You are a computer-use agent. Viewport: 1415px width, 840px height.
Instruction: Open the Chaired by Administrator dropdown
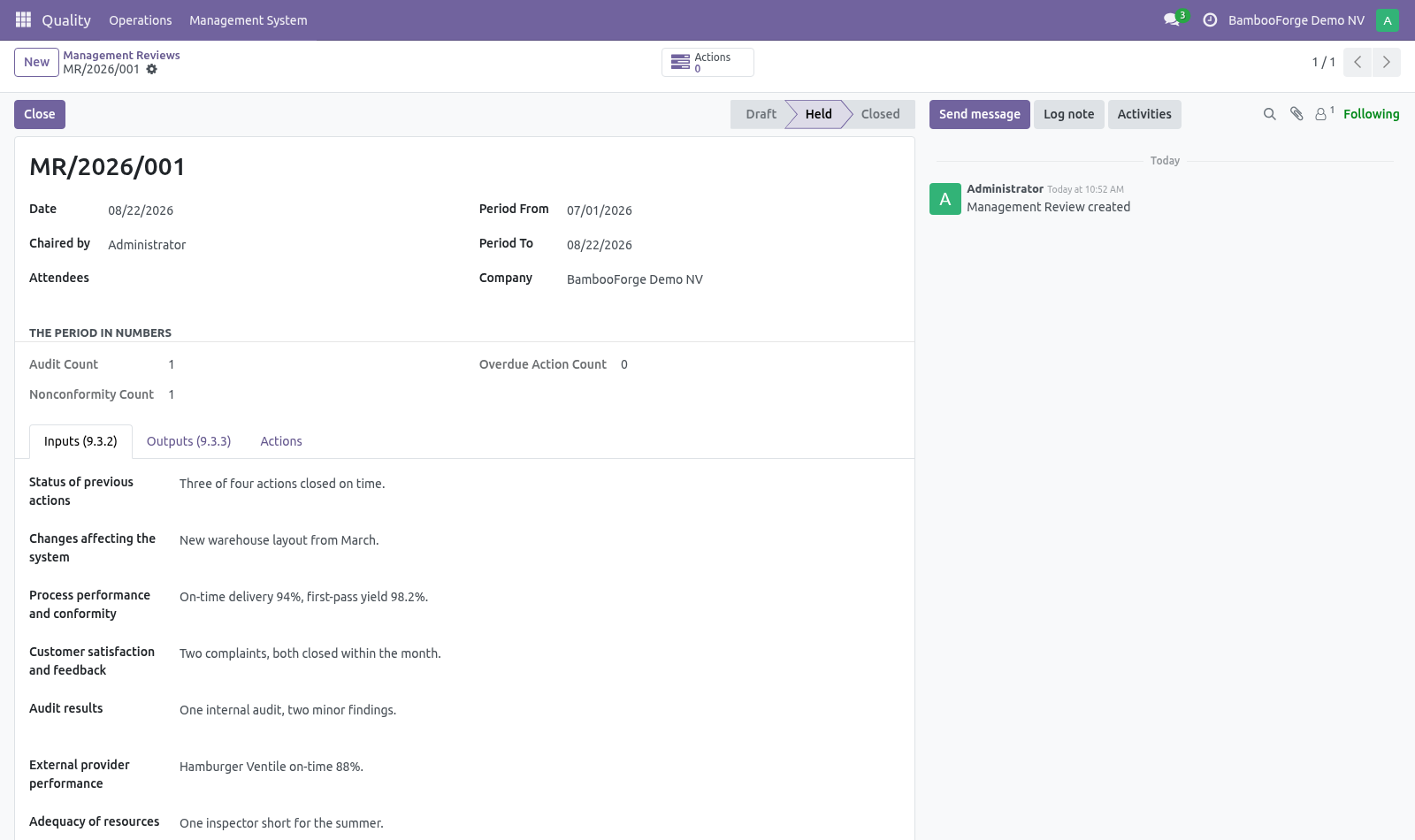tap(279, 245)
